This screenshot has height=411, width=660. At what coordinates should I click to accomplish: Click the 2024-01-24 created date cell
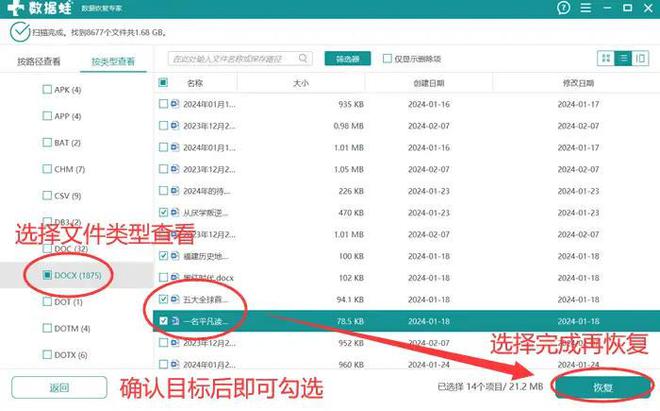(428, 364)
